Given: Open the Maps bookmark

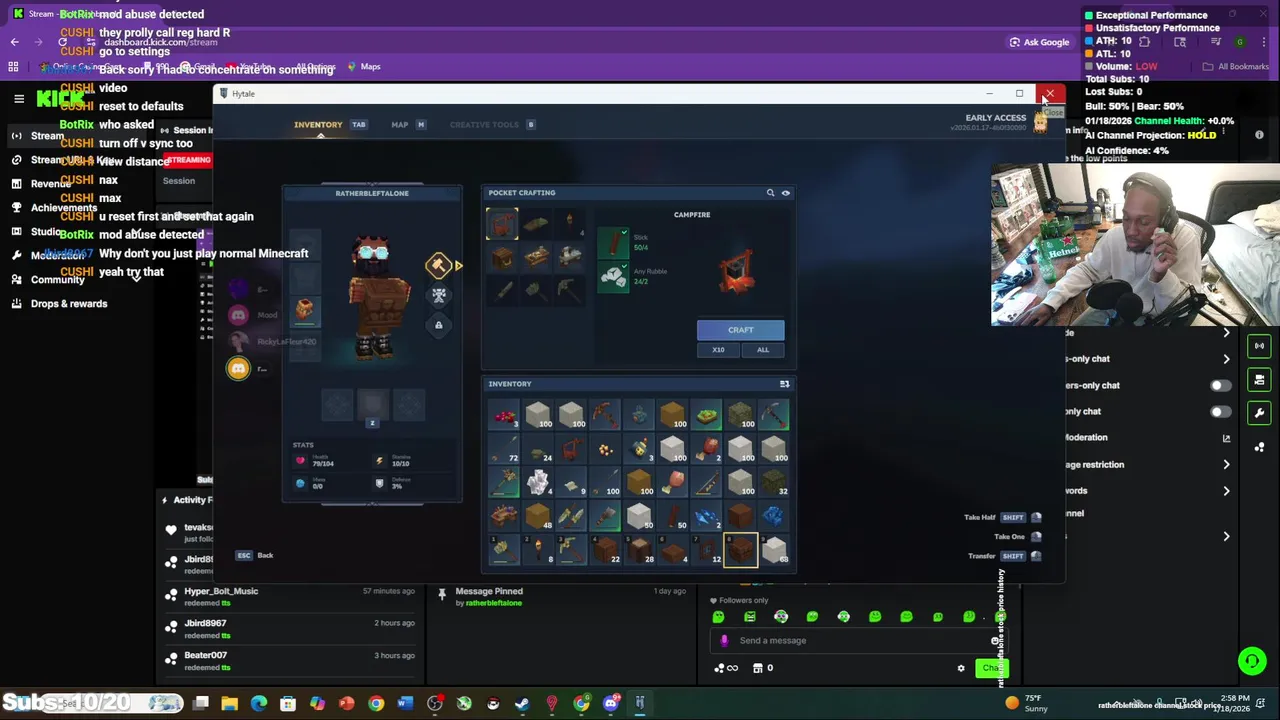Looking at the screenshot, I should (x=364, y=67).
